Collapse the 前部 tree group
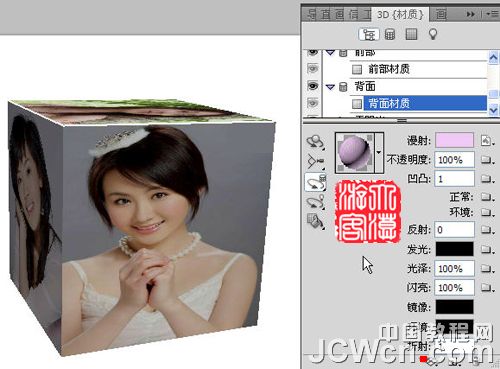This screenshot has width=500, height=369. tap(330, 53)
